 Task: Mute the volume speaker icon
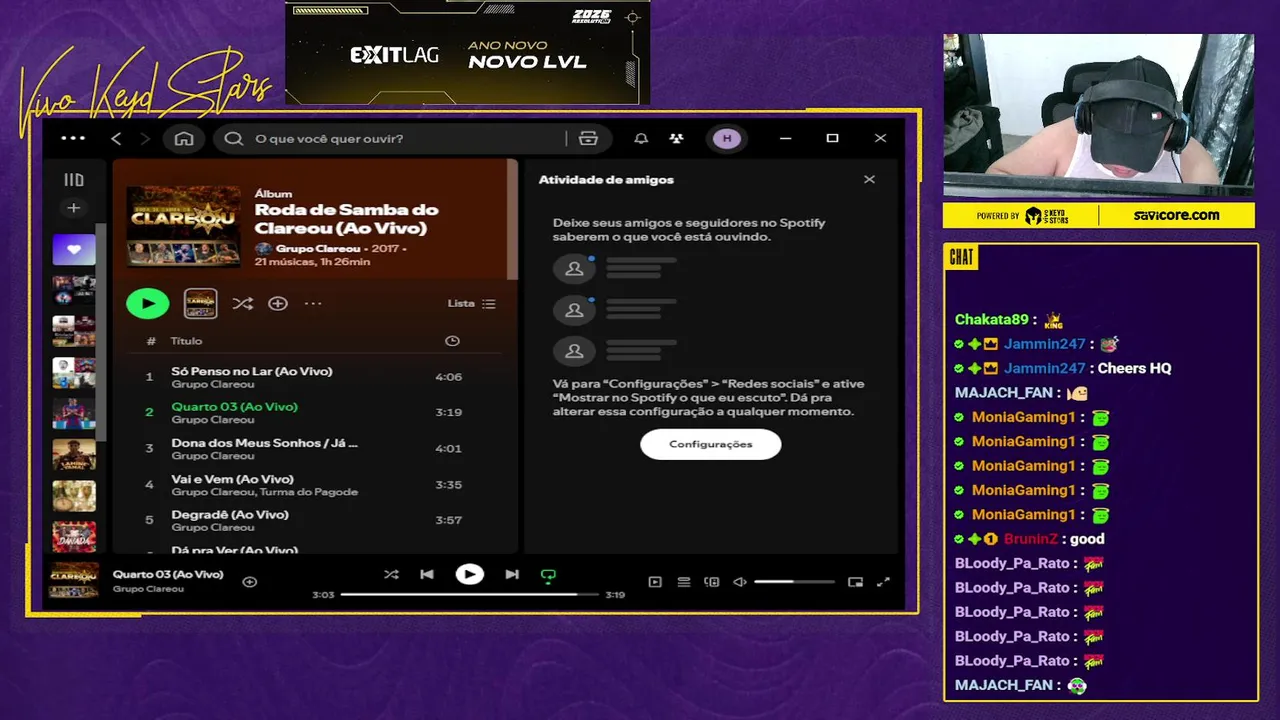[740, 581]
